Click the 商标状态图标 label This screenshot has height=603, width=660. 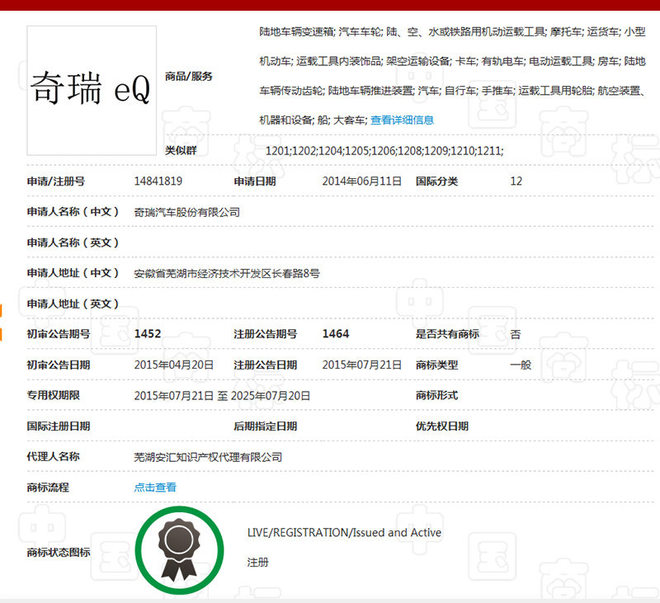pyautogui.click(x=59, y=553)
